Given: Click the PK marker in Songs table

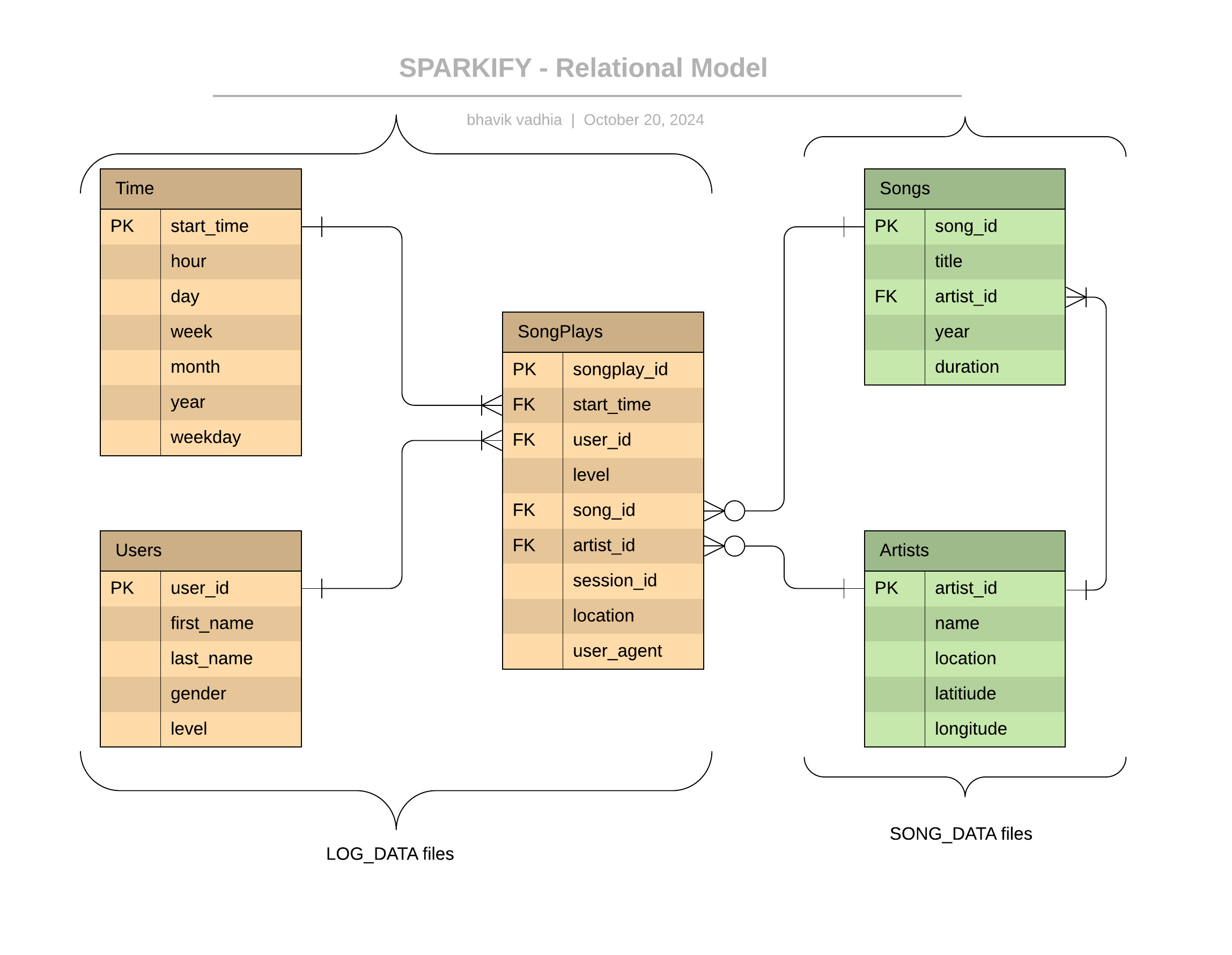Looking at the screenshot, I should coord(886,226).
